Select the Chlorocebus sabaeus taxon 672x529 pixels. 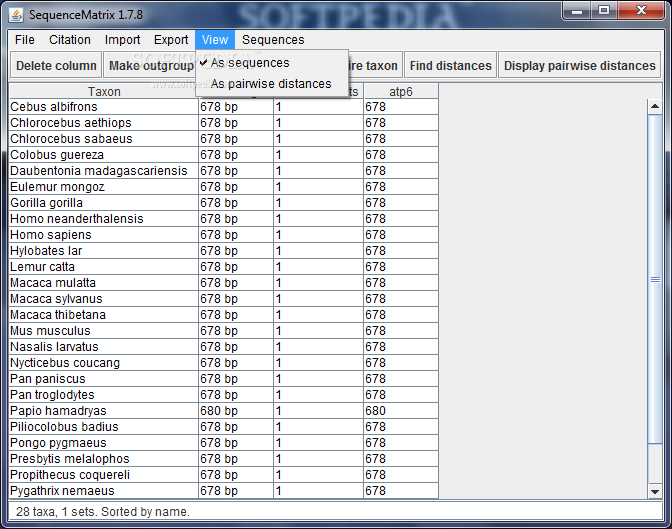(103, 139)
